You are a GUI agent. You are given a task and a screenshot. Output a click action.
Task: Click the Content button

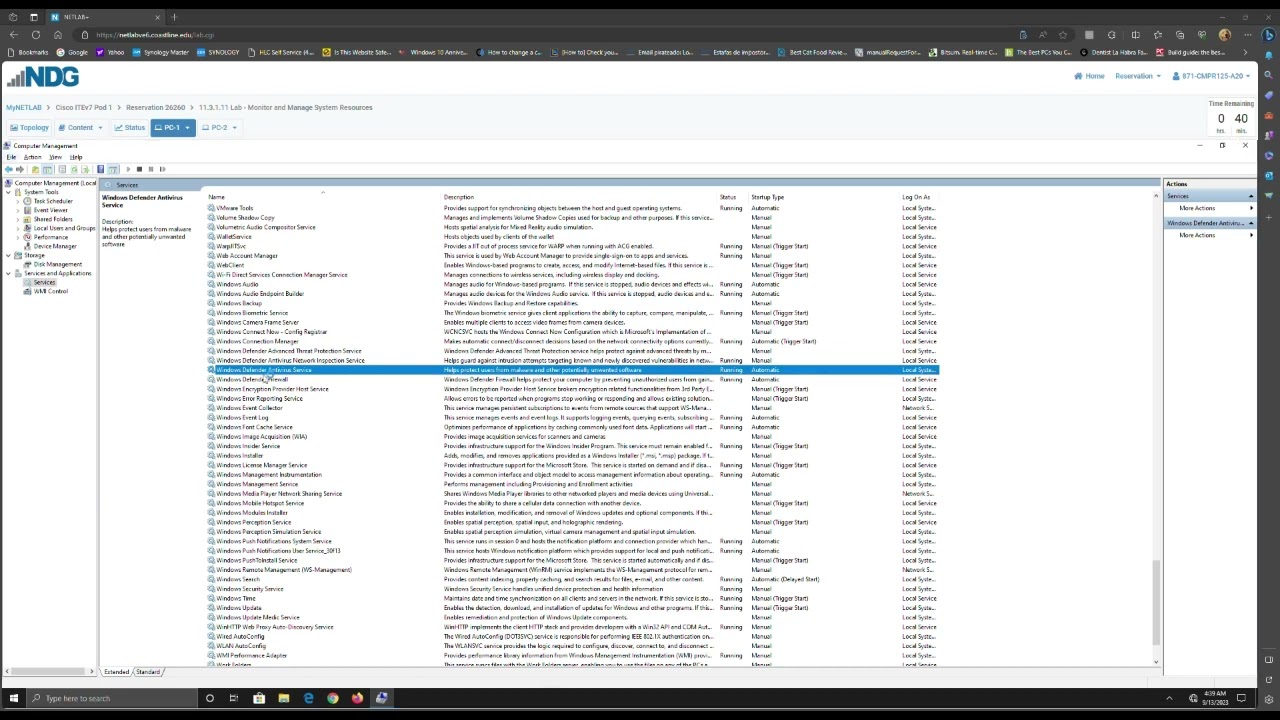[x=80, y=128]
